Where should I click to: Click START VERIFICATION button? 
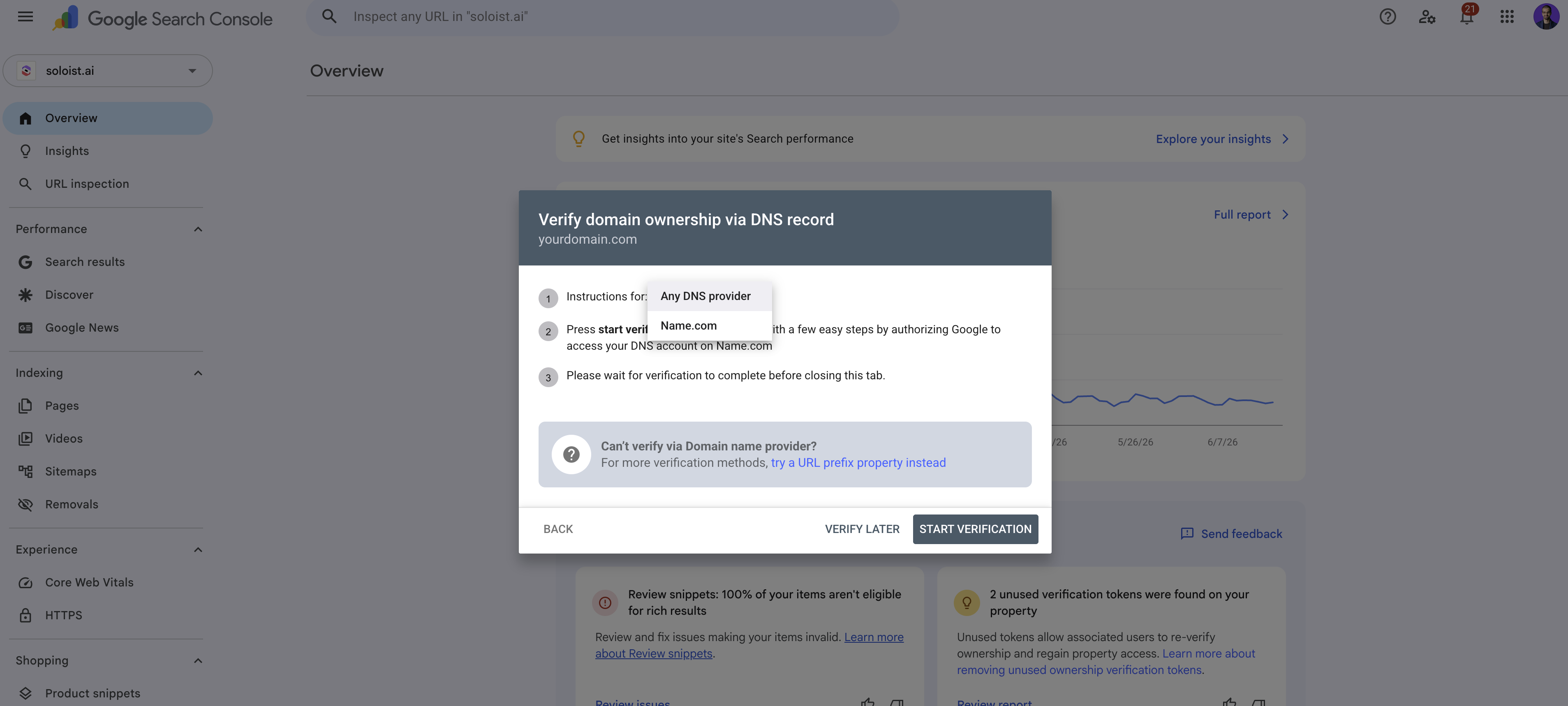[x=975, y=529]
